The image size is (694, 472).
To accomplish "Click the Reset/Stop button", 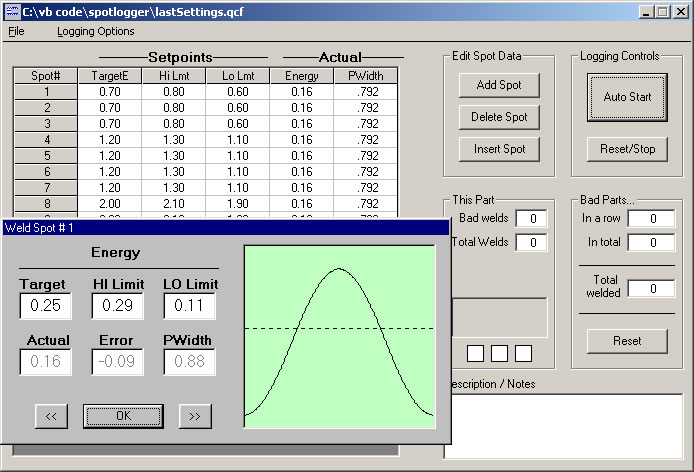I will click(x=627, y=149).
